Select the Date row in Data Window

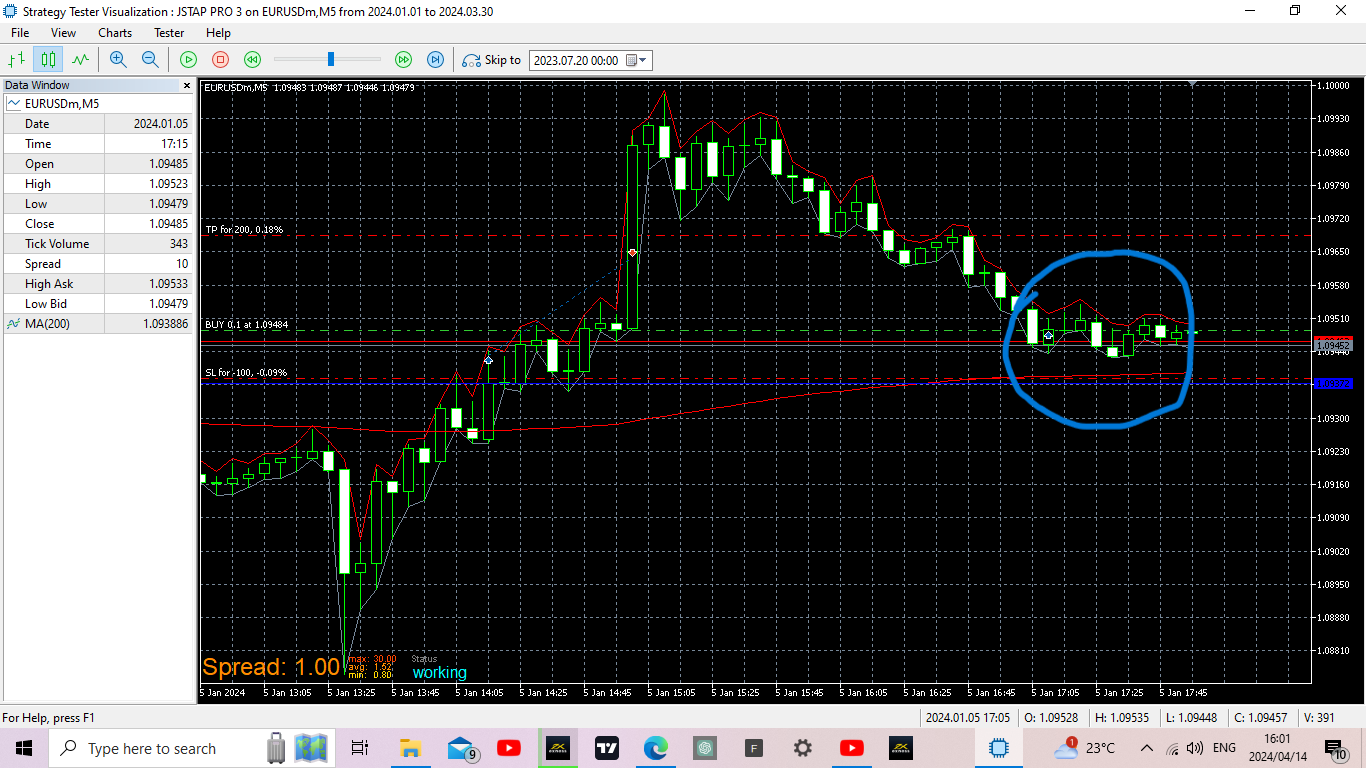point(99,124)
